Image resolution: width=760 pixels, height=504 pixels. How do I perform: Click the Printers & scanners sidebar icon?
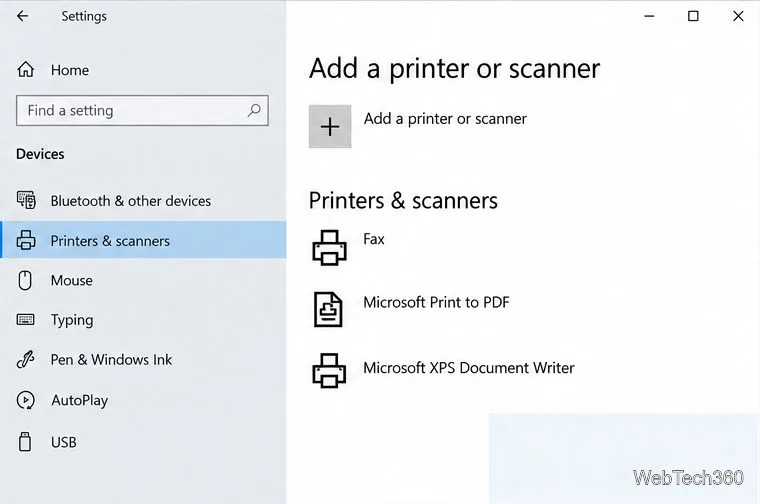click(26, 240)
